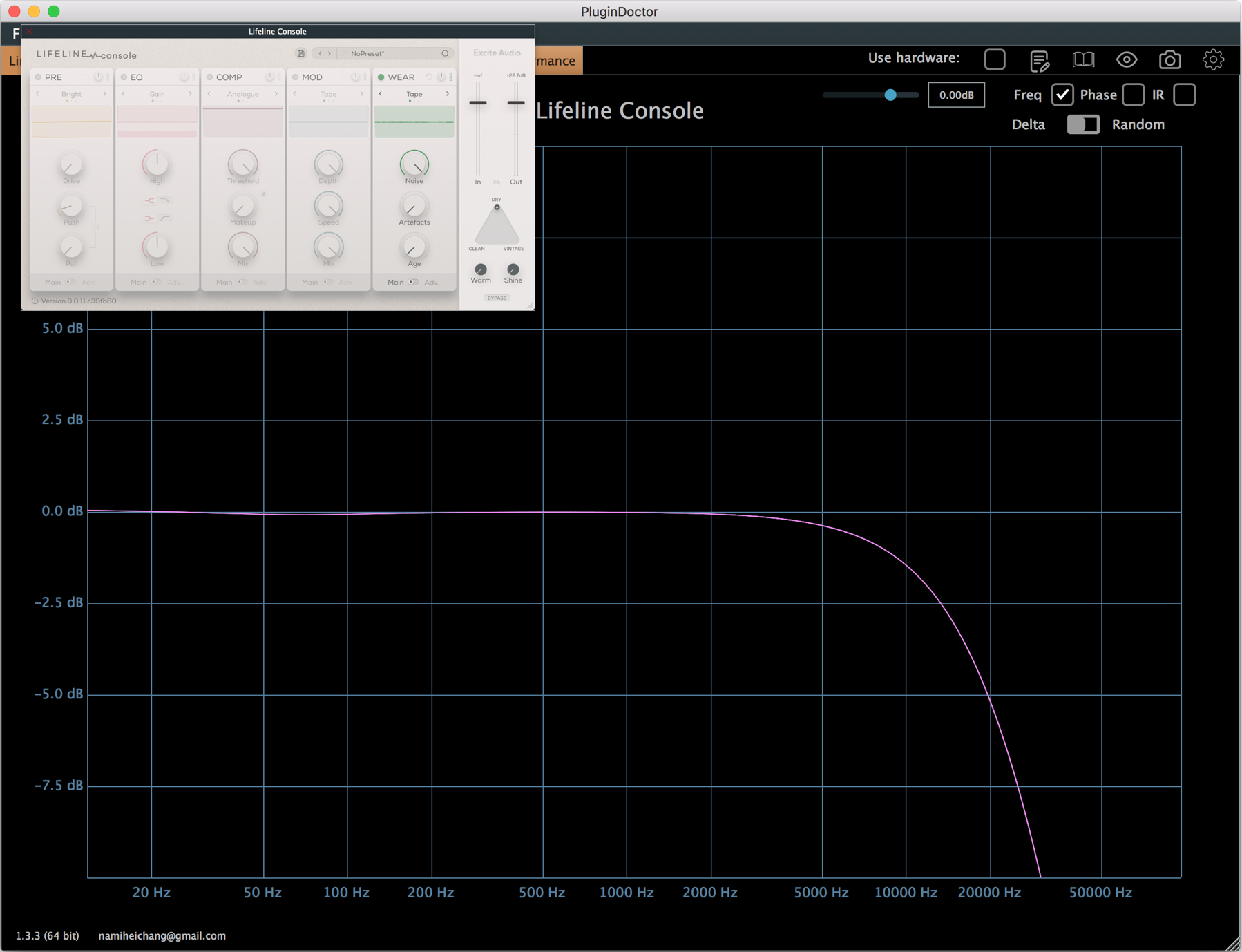This screenshot has width=1242, height=952.
Task: Click the WEAR module reset arrow icon
Action: tap(429, 77)
